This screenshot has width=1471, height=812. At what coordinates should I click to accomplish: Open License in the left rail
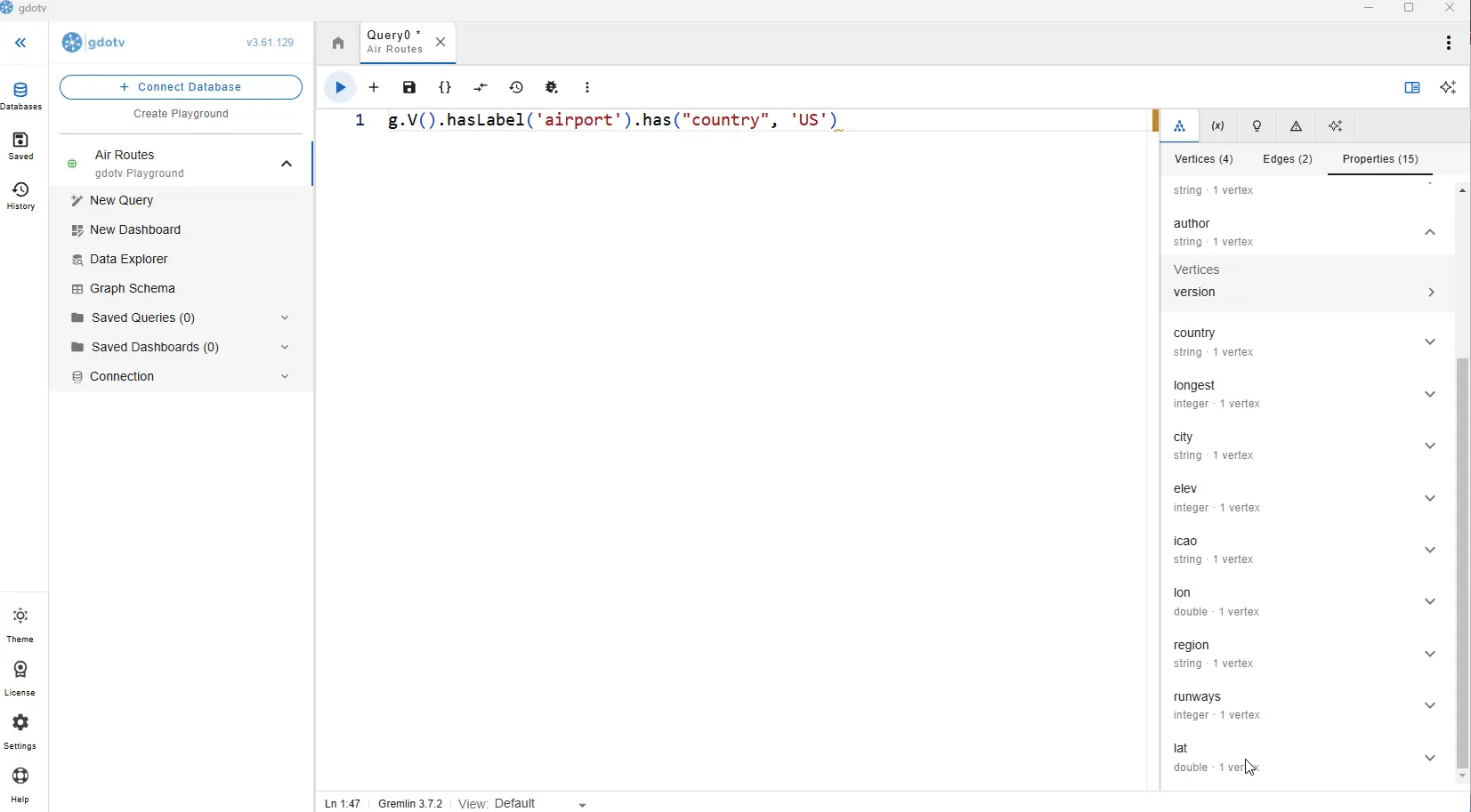pyautogui.click(x=20, y=679)
